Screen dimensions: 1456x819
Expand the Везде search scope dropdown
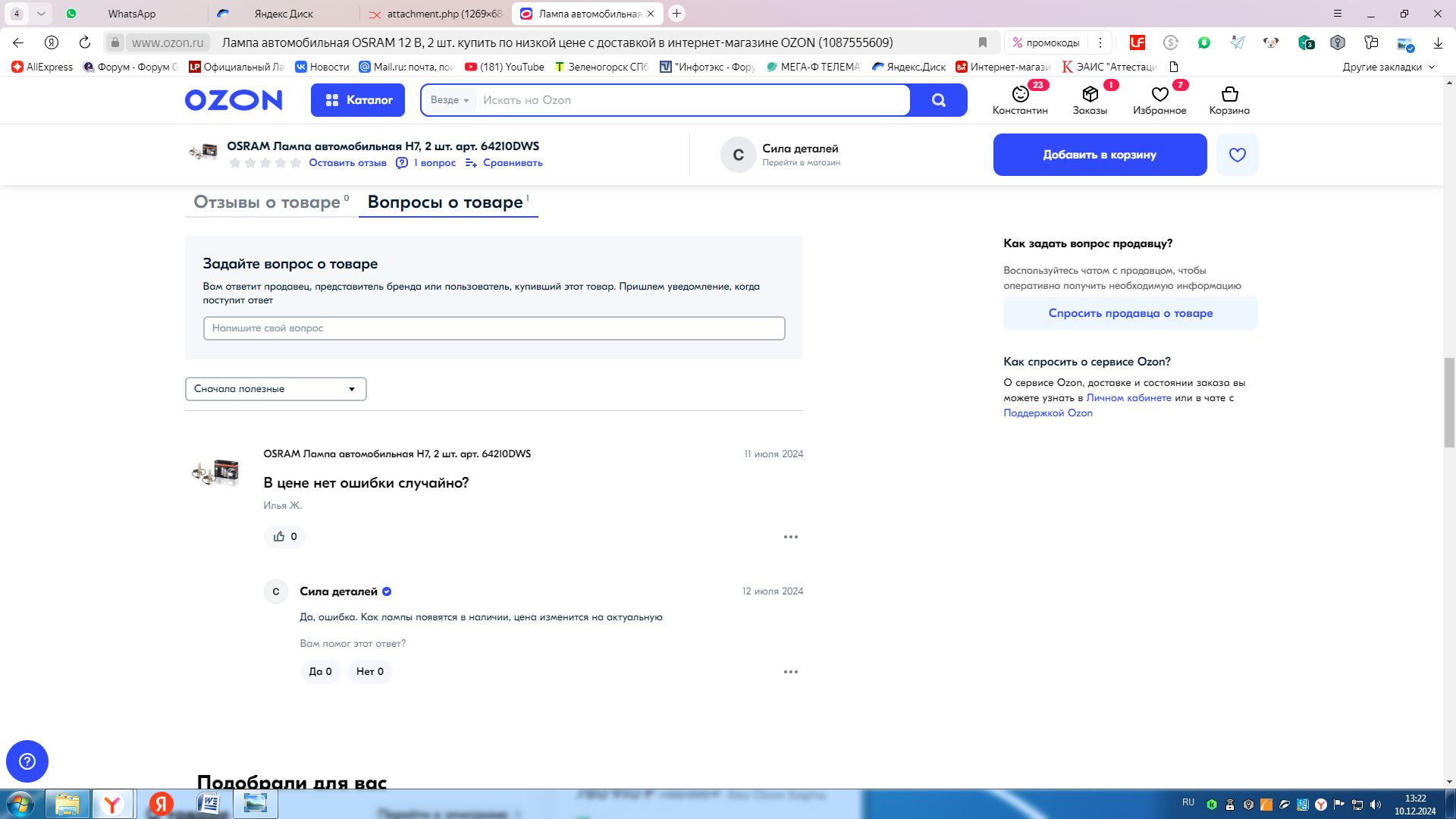(450, 100)
